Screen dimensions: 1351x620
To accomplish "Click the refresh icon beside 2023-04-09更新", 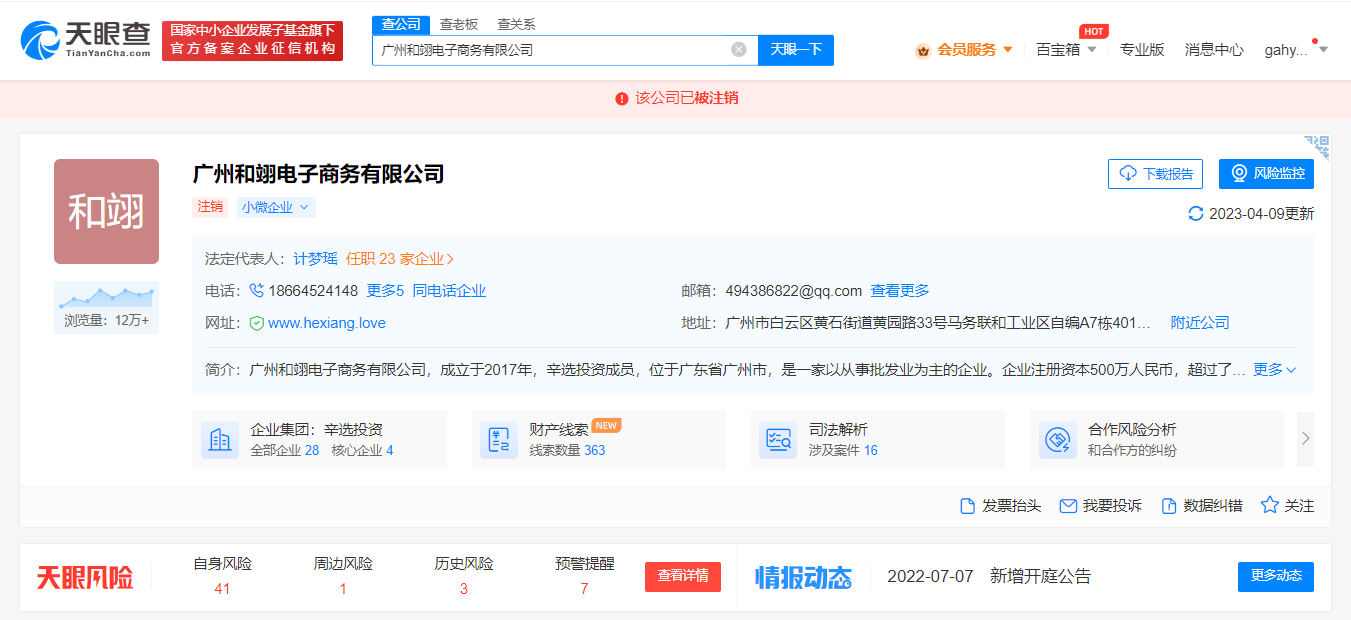I will [x=1195, y=213].
